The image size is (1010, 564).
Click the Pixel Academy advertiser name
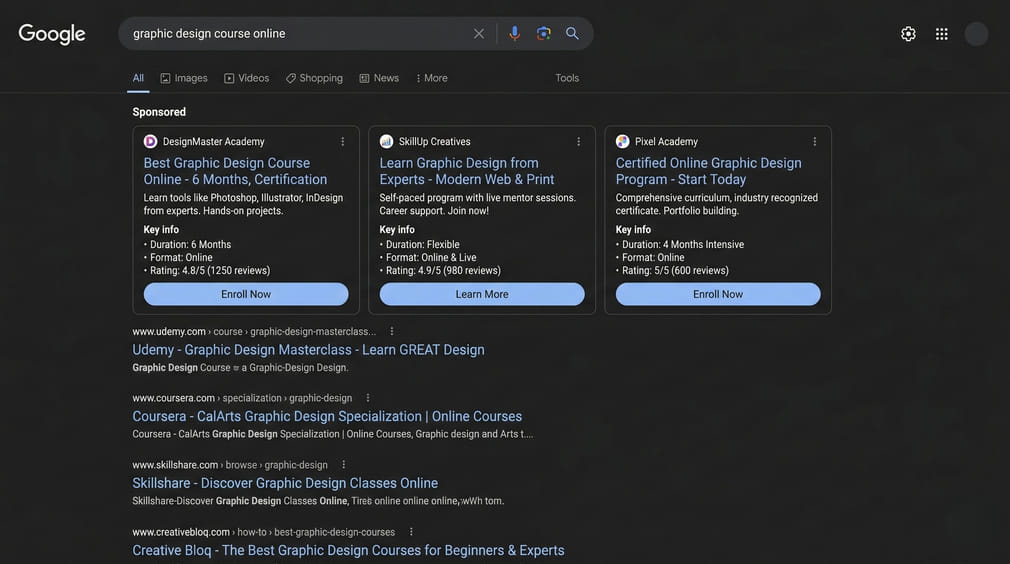[x=667, y=142]
